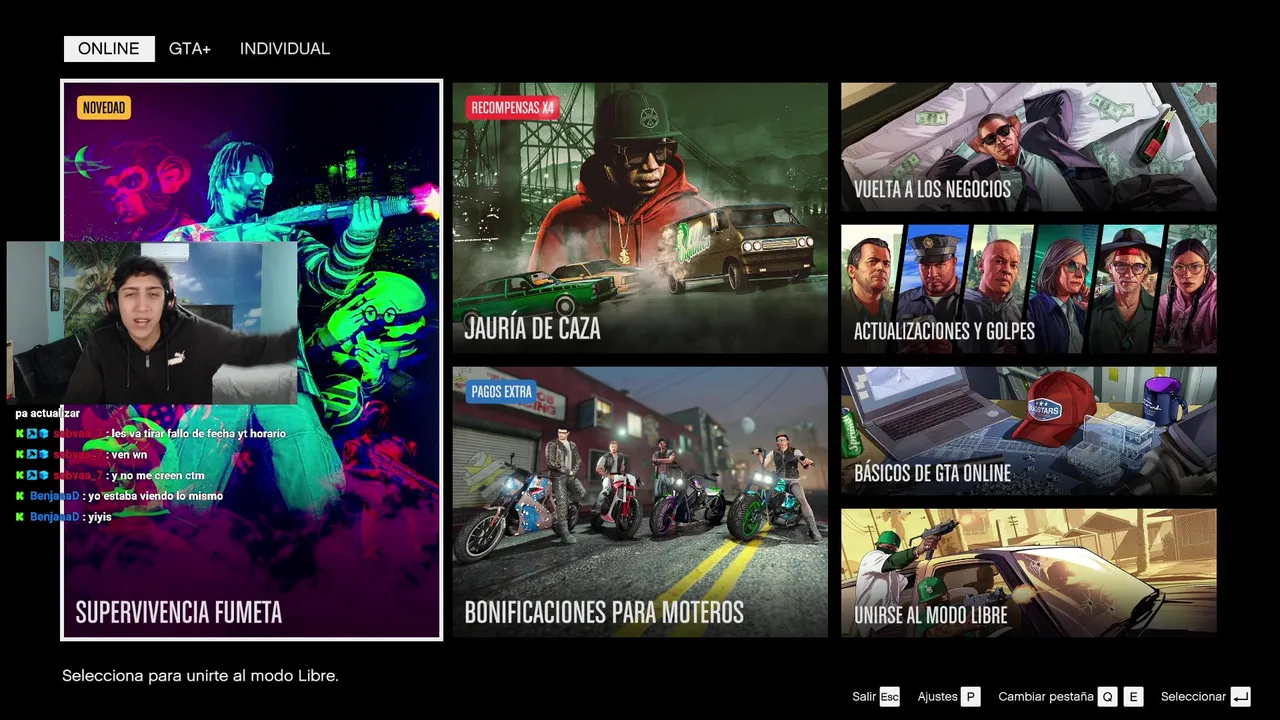Open Actualizaciones y Golpes tile
This screenshot has width=1280, height=720.
(1029, 289)
